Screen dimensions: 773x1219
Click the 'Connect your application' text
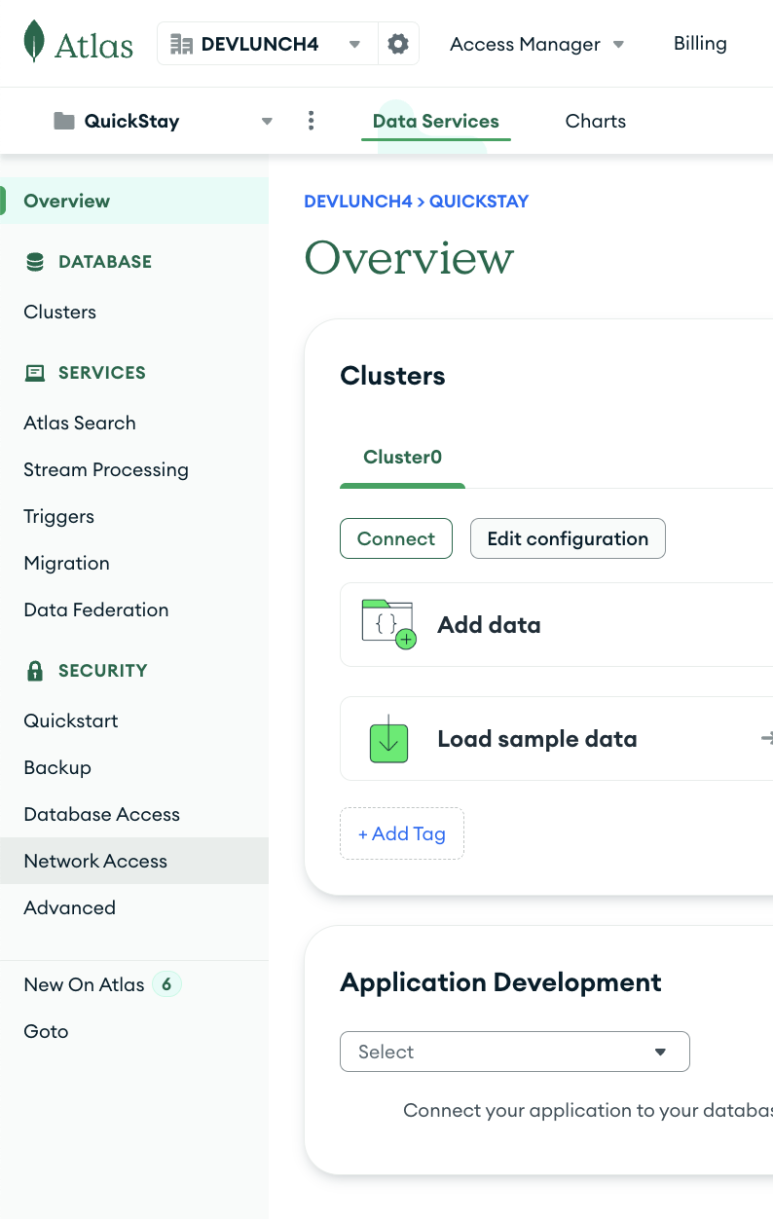click(588, 1110)
